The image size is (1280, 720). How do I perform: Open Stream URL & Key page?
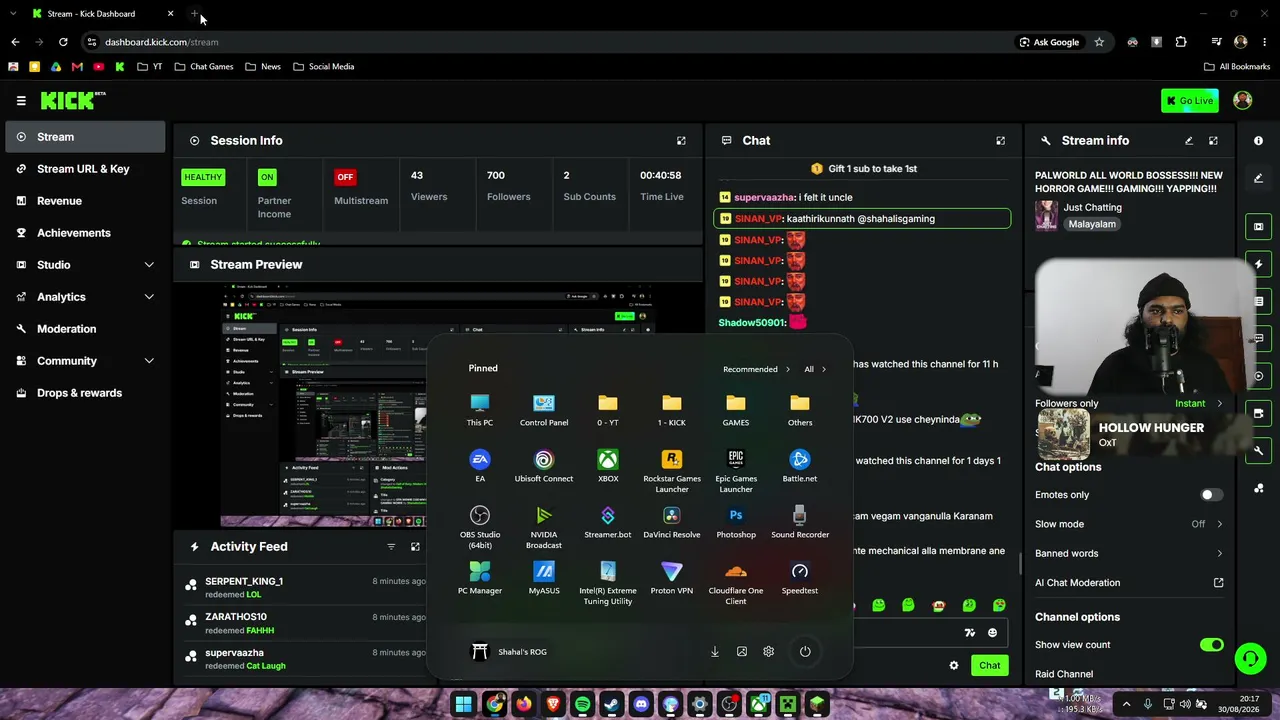click(85, 169)
